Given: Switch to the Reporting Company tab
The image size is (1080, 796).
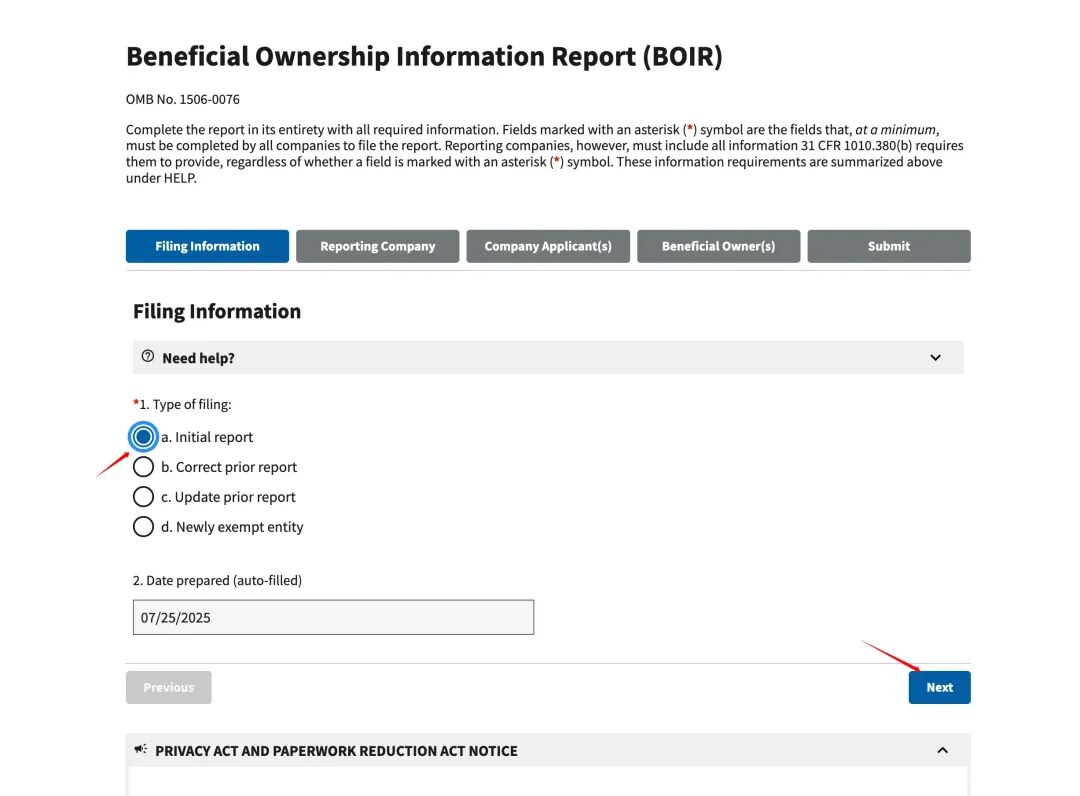Looking at the screenshot, I should tap(377, 246).
